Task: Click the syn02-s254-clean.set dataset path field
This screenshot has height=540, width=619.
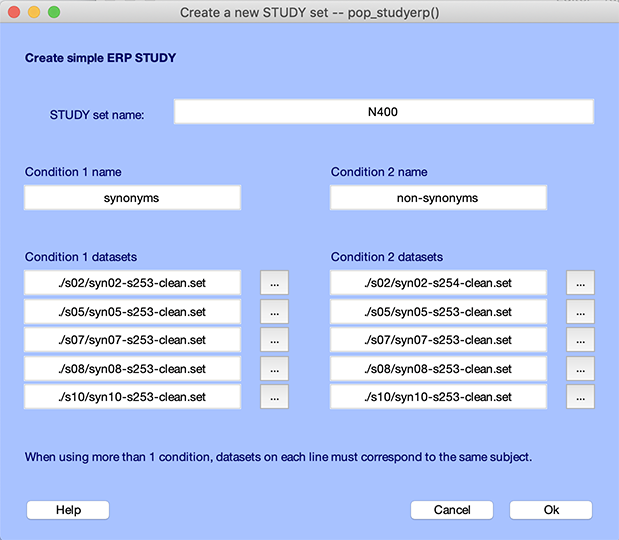Action: 438,283
